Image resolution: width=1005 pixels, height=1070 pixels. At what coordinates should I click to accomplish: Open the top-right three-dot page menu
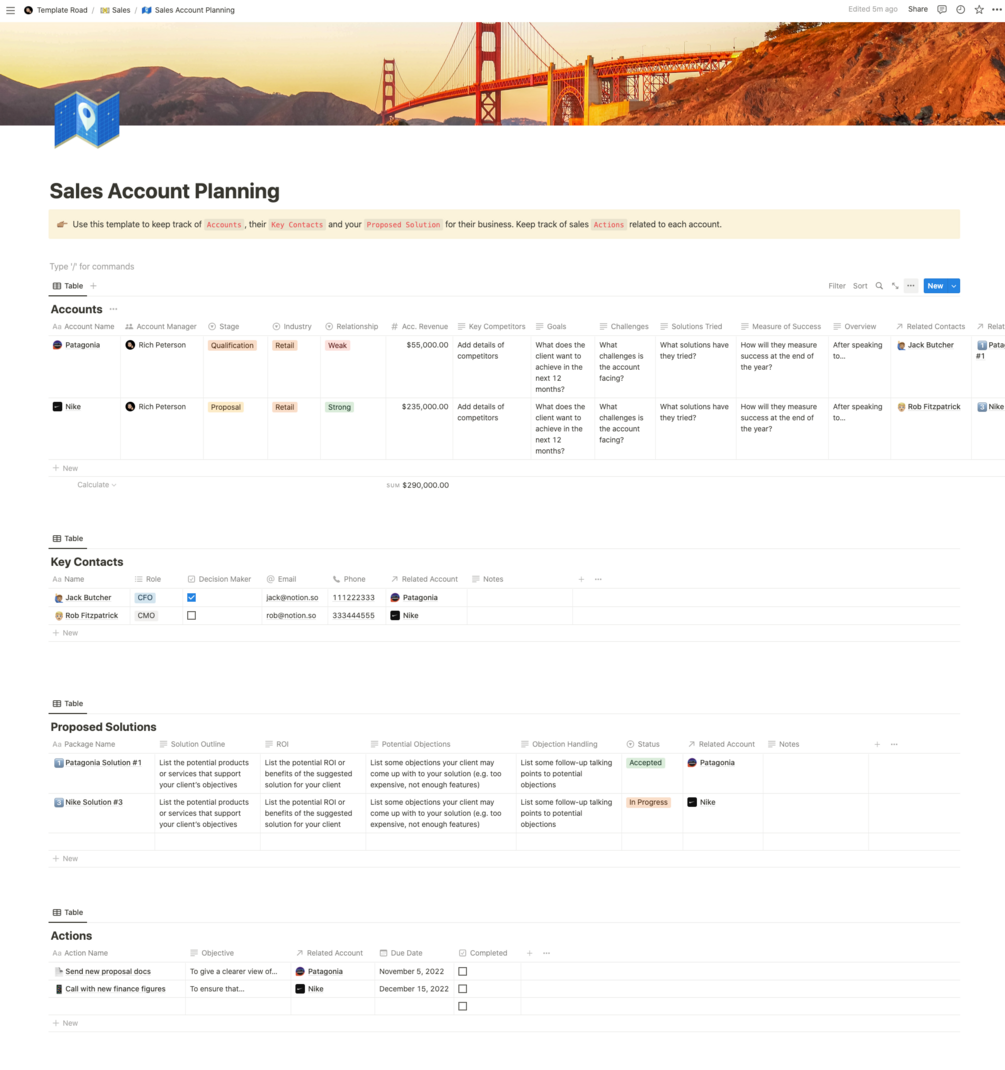997,10
